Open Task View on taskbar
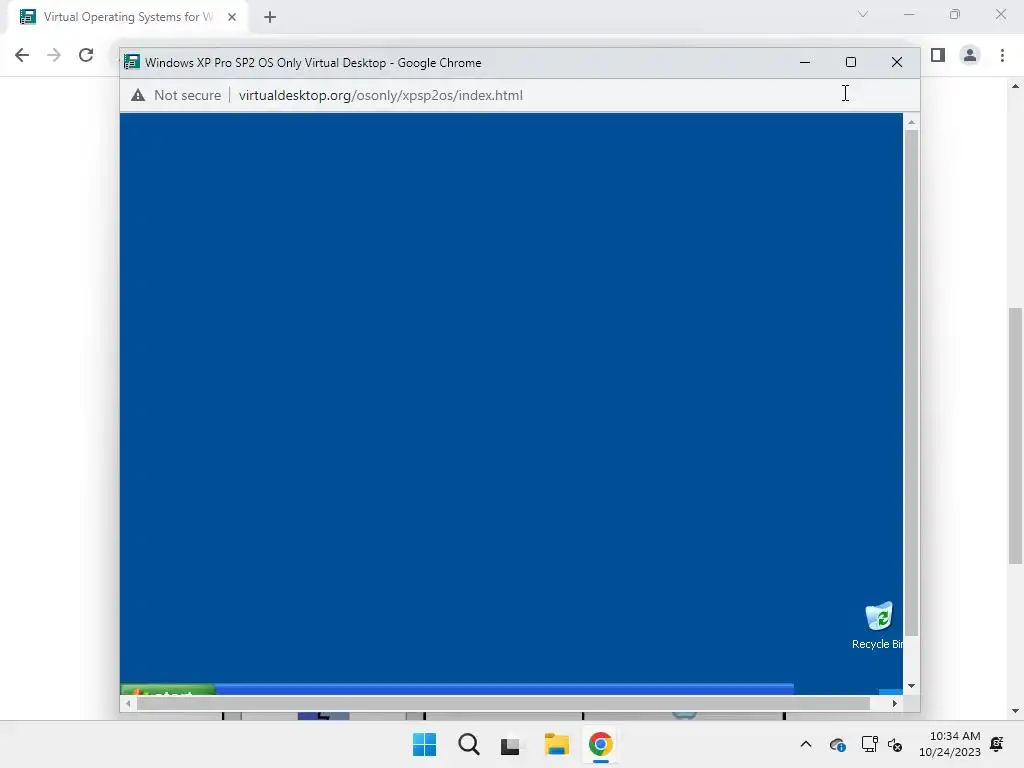The image size is (1024, 768). coord(512,744)
